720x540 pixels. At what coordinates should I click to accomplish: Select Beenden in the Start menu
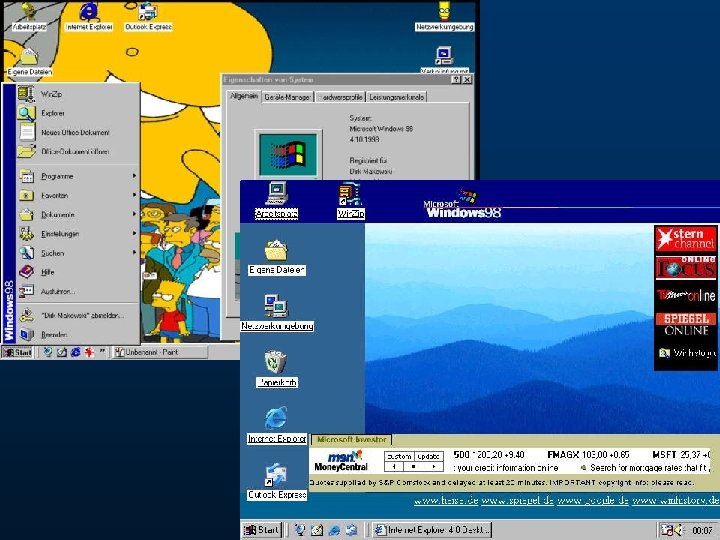coord(78,335)
